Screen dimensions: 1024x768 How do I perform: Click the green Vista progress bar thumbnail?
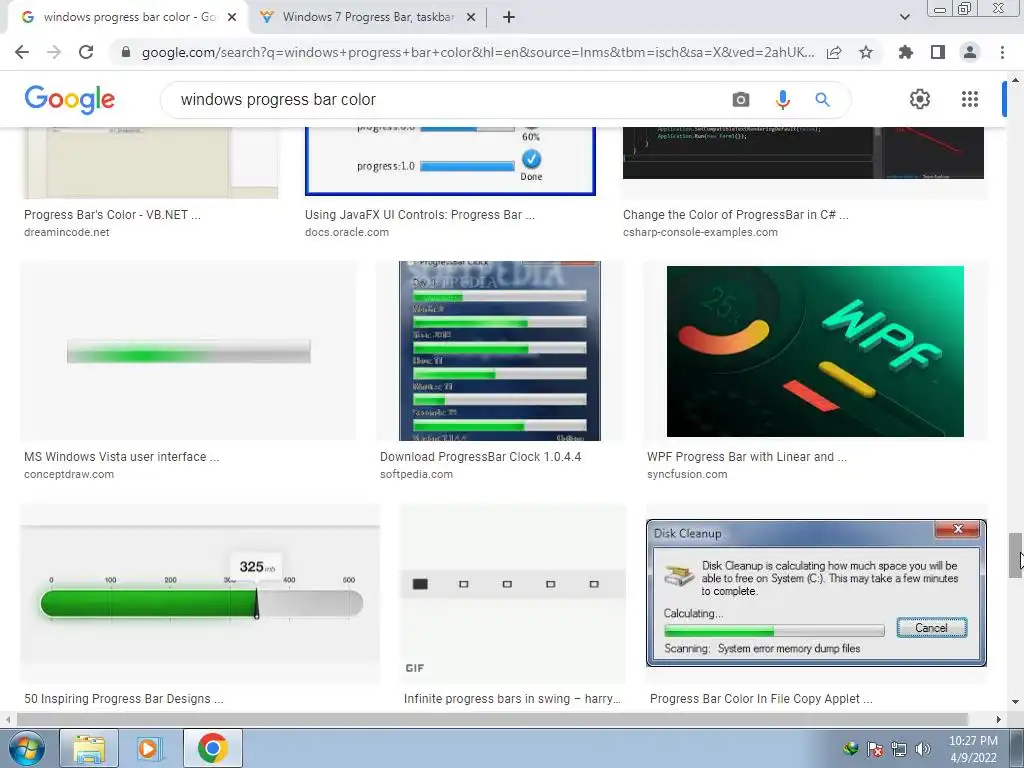189,351
